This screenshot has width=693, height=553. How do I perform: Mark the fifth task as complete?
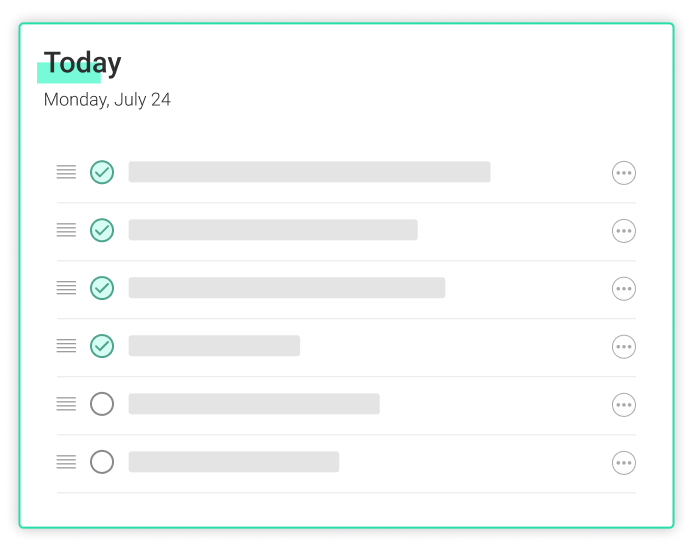102,404
